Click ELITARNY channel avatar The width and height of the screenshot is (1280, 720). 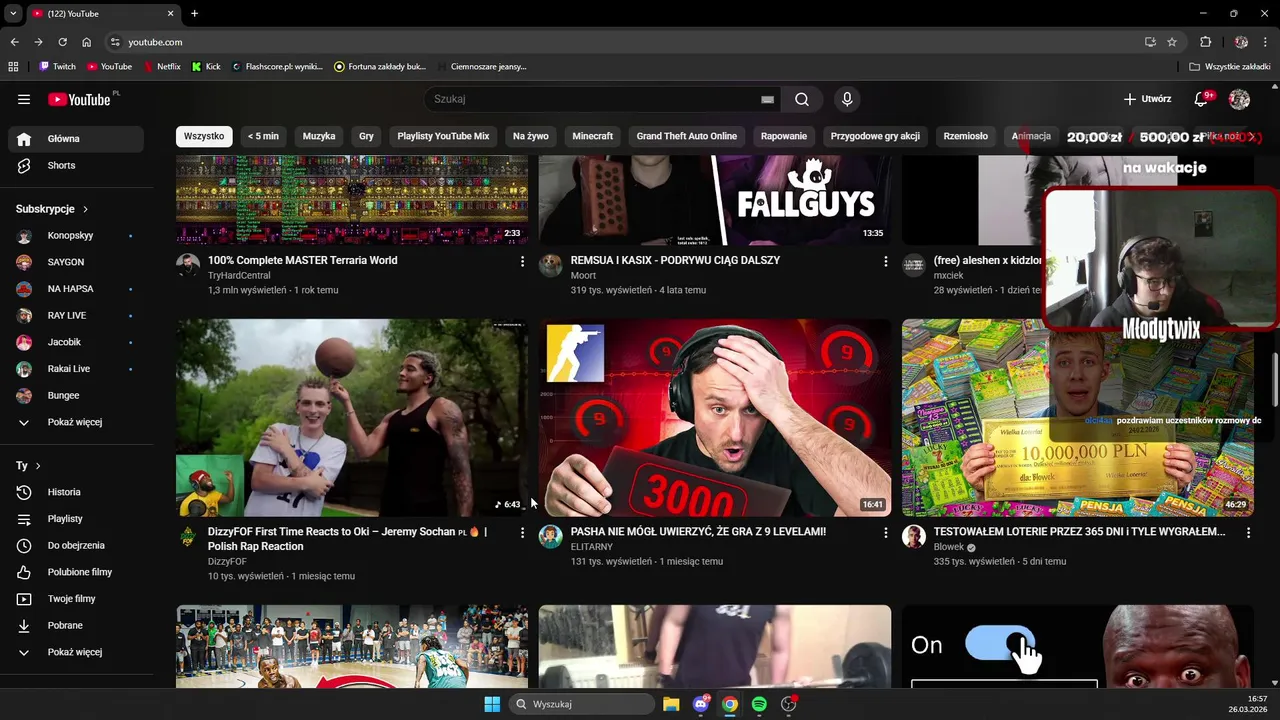551,537
